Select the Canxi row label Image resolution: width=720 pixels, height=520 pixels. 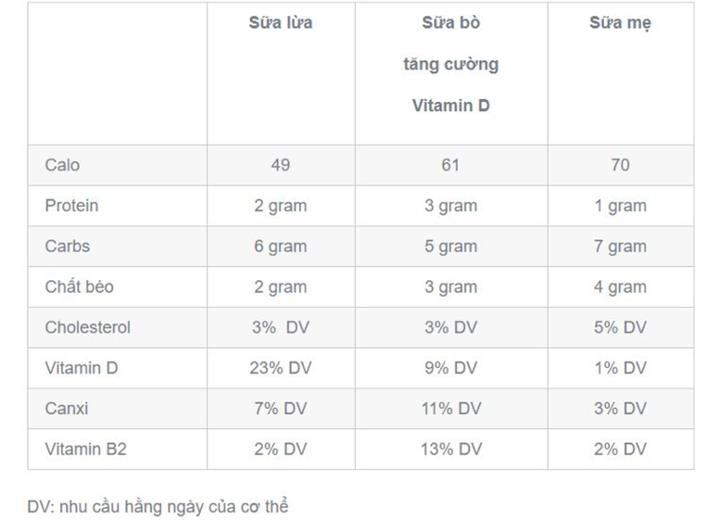coord(67,408)
